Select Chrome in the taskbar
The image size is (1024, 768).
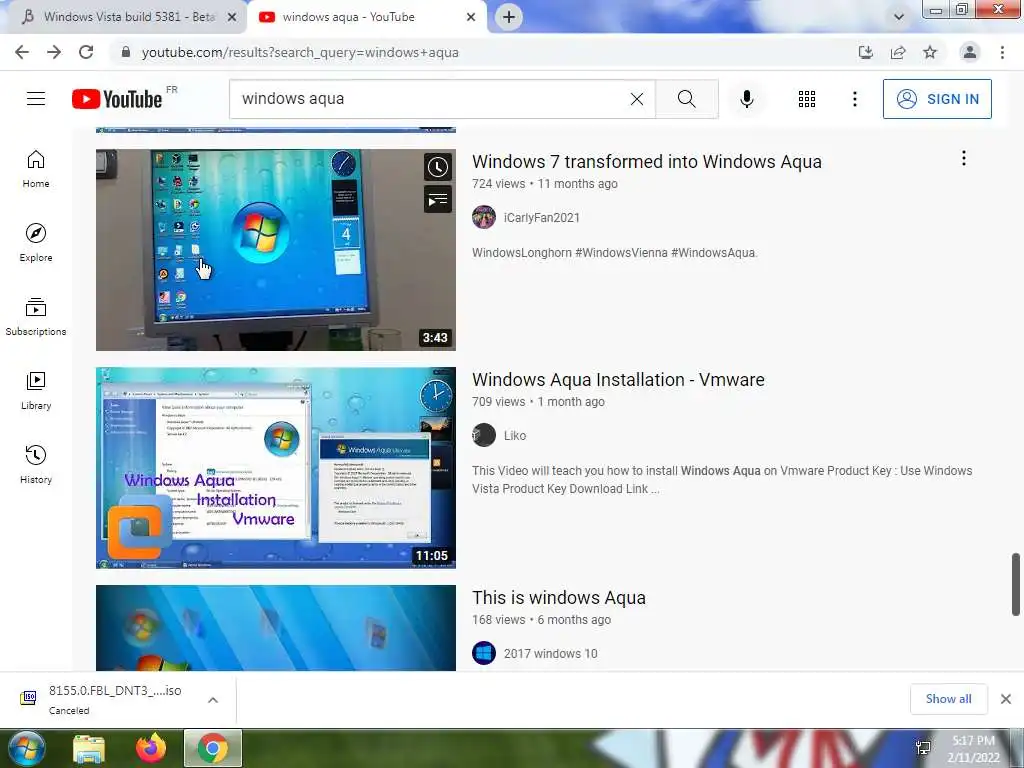click(212, 749)
